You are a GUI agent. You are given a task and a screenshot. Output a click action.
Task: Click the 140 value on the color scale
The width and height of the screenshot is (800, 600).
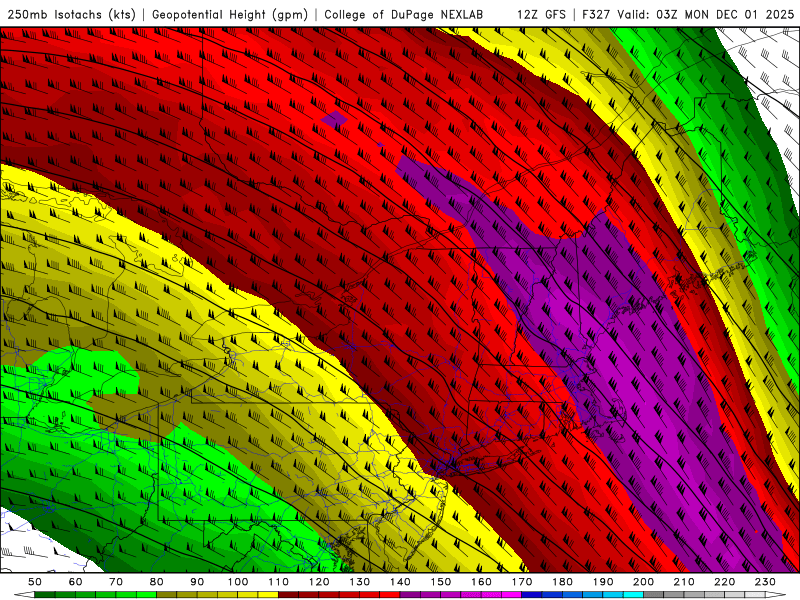[x=400, y=582]
